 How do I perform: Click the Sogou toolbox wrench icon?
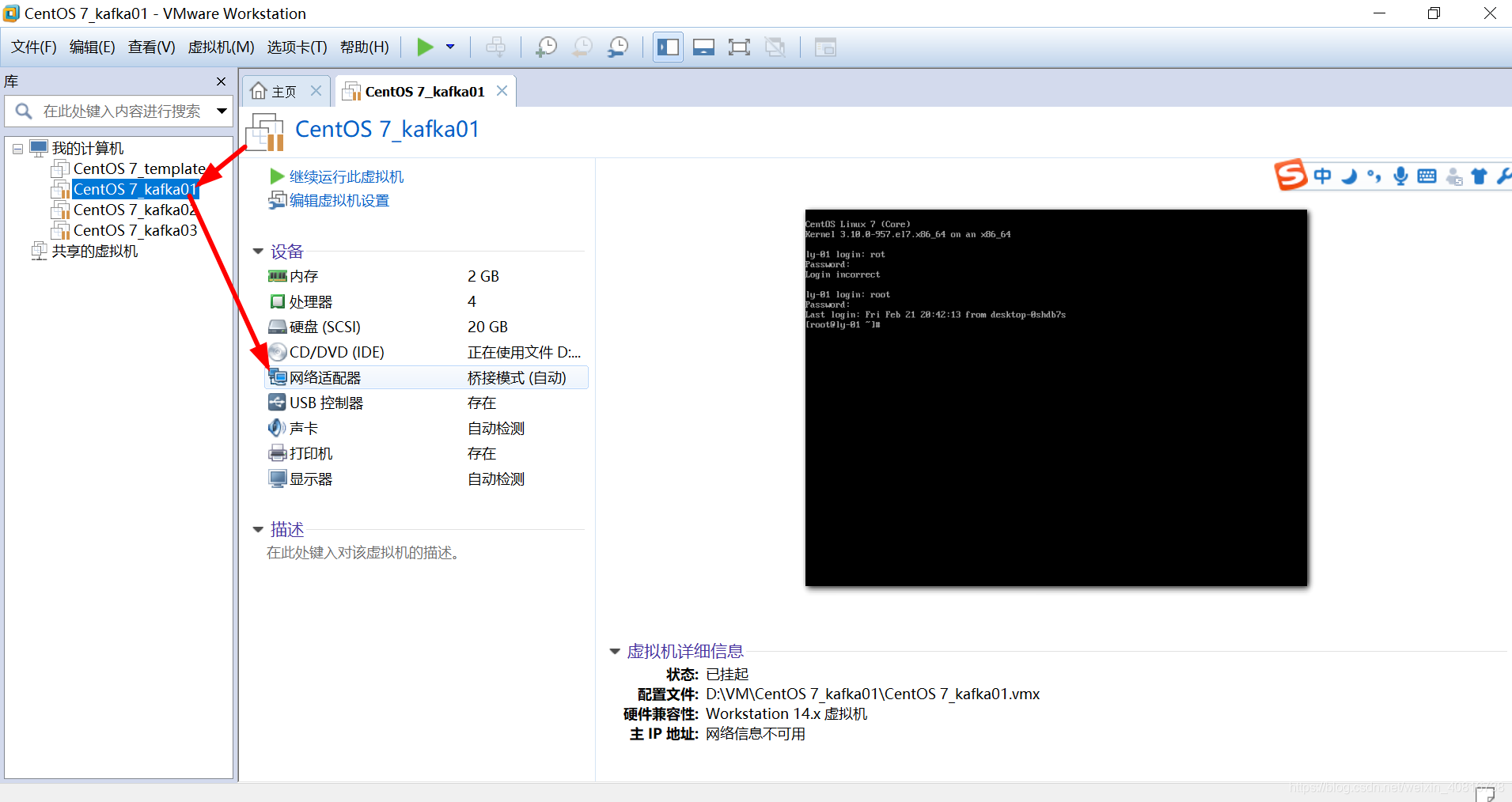[1503, 176]
